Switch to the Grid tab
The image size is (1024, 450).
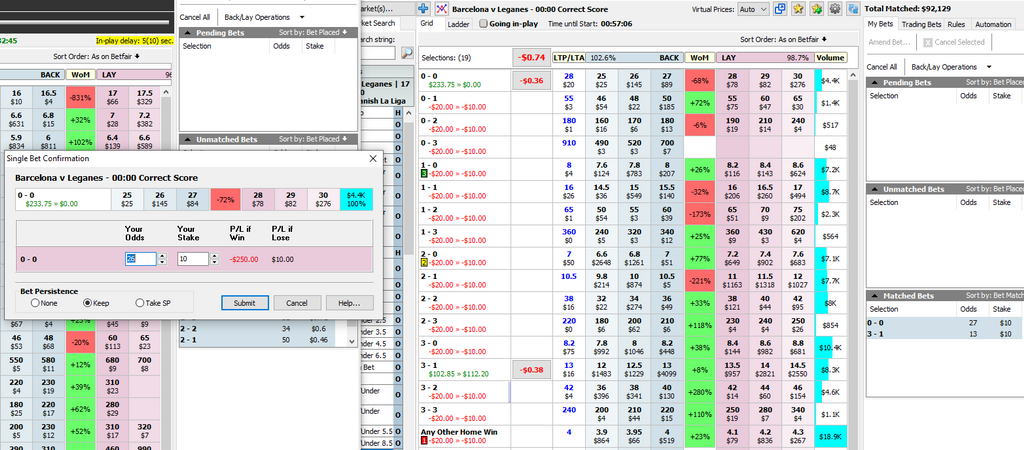click(427, 24)
